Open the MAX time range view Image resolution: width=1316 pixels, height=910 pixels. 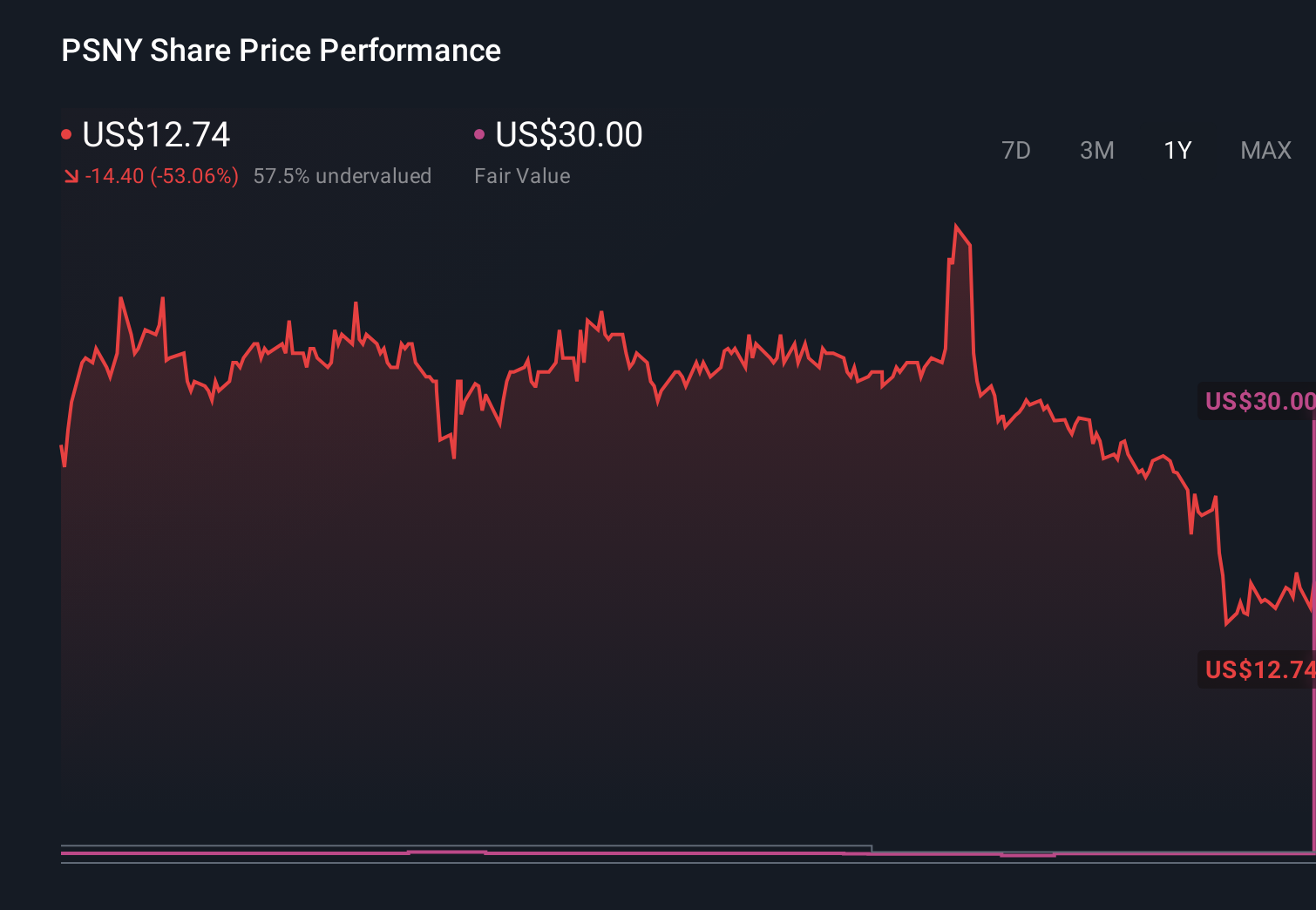(1265, 150)
